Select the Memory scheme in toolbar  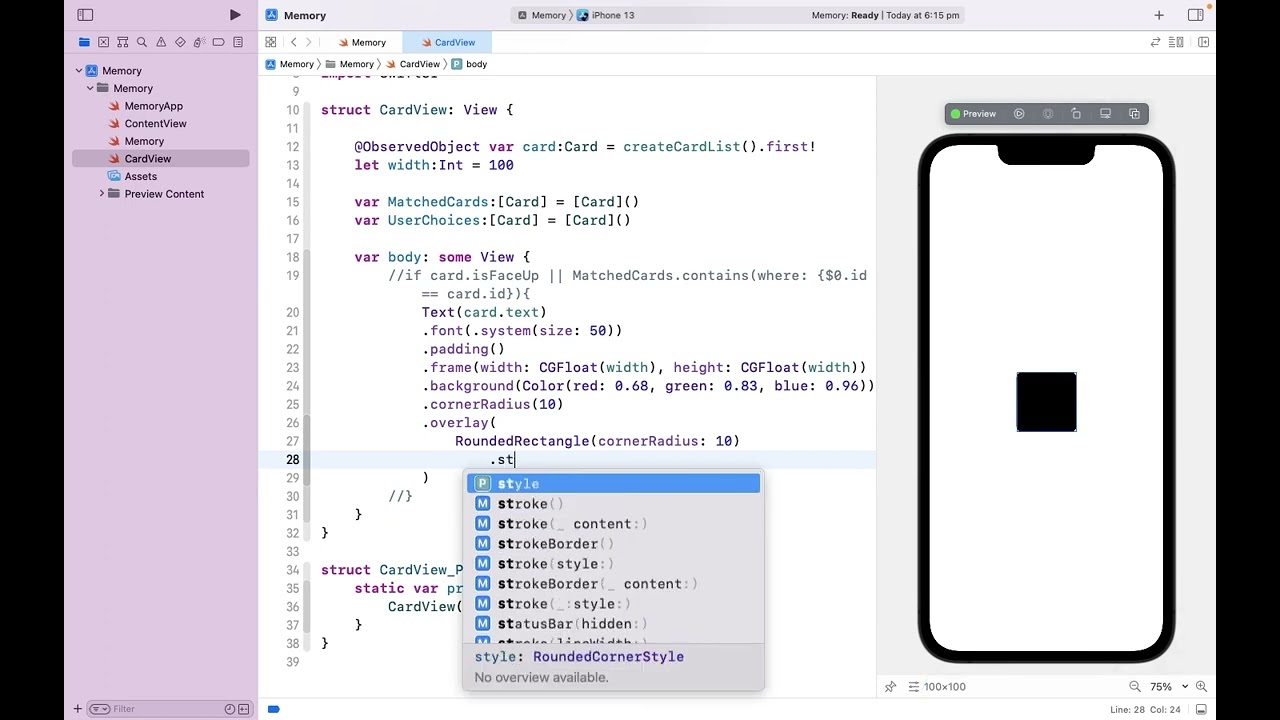click(x=541, y=15)
